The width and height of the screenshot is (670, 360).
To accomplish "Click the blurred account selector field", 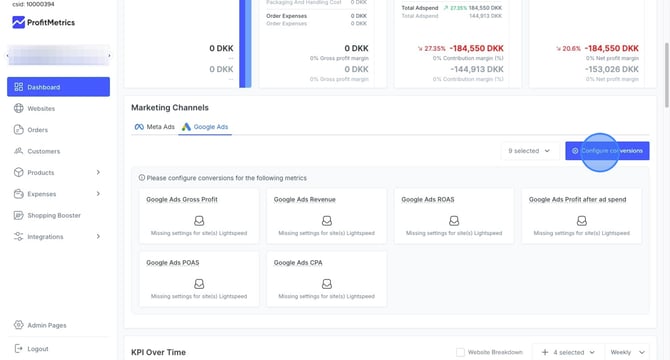I will click(59, 56).
